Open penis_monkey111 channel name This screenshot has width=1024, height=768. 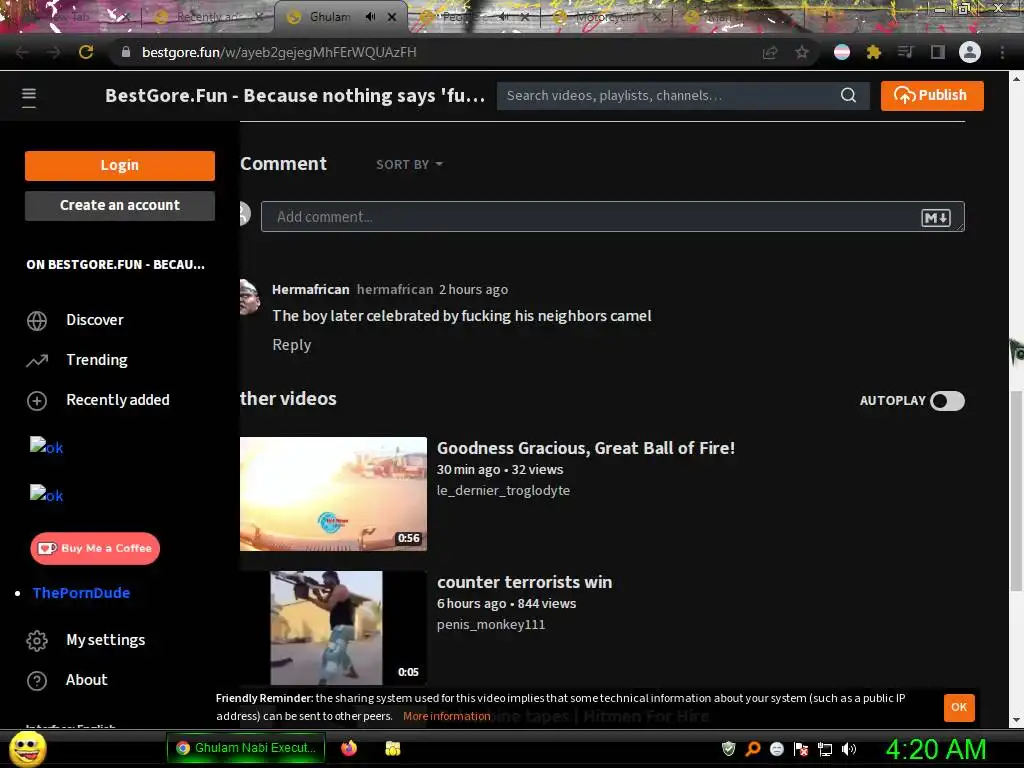coord(491,624)
